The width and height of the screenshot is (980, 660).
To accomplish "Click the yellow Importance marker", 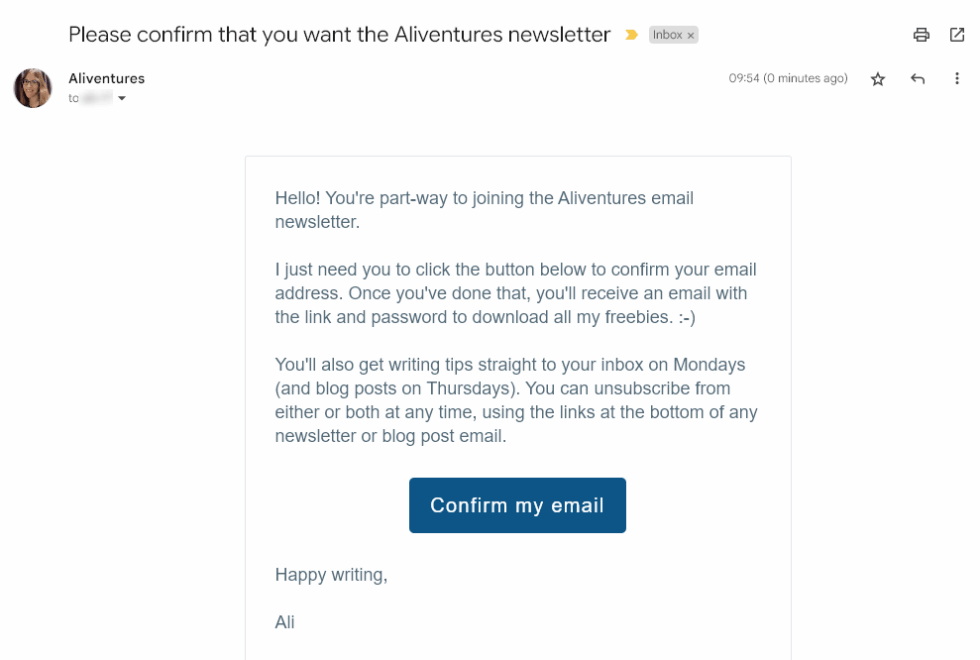I will coord(630,34).
